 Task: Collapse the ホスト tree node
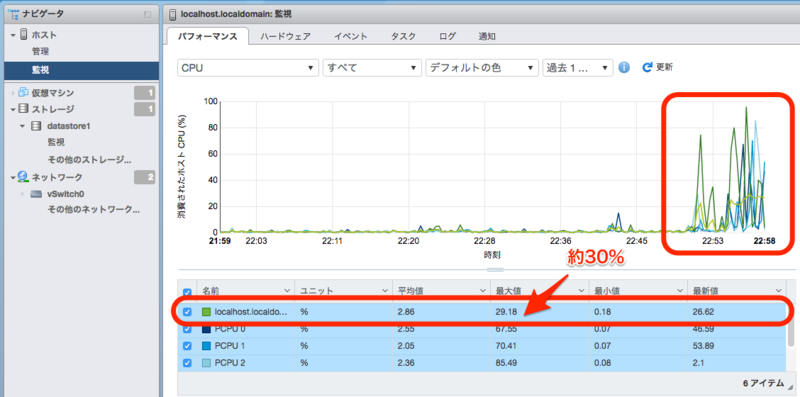pyautogui.click(x=12, y=35)
